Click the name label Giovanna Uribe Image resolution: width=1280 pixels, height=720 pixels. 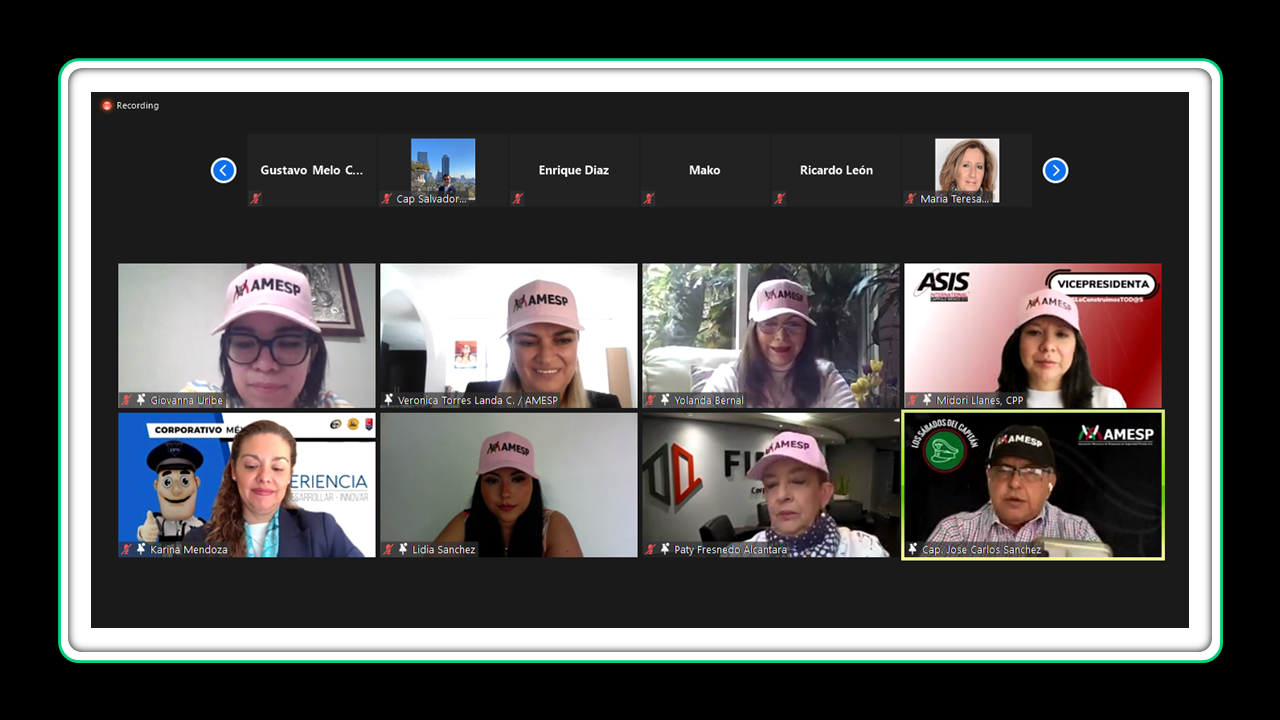pyautogui.click(x=187, y=400)
